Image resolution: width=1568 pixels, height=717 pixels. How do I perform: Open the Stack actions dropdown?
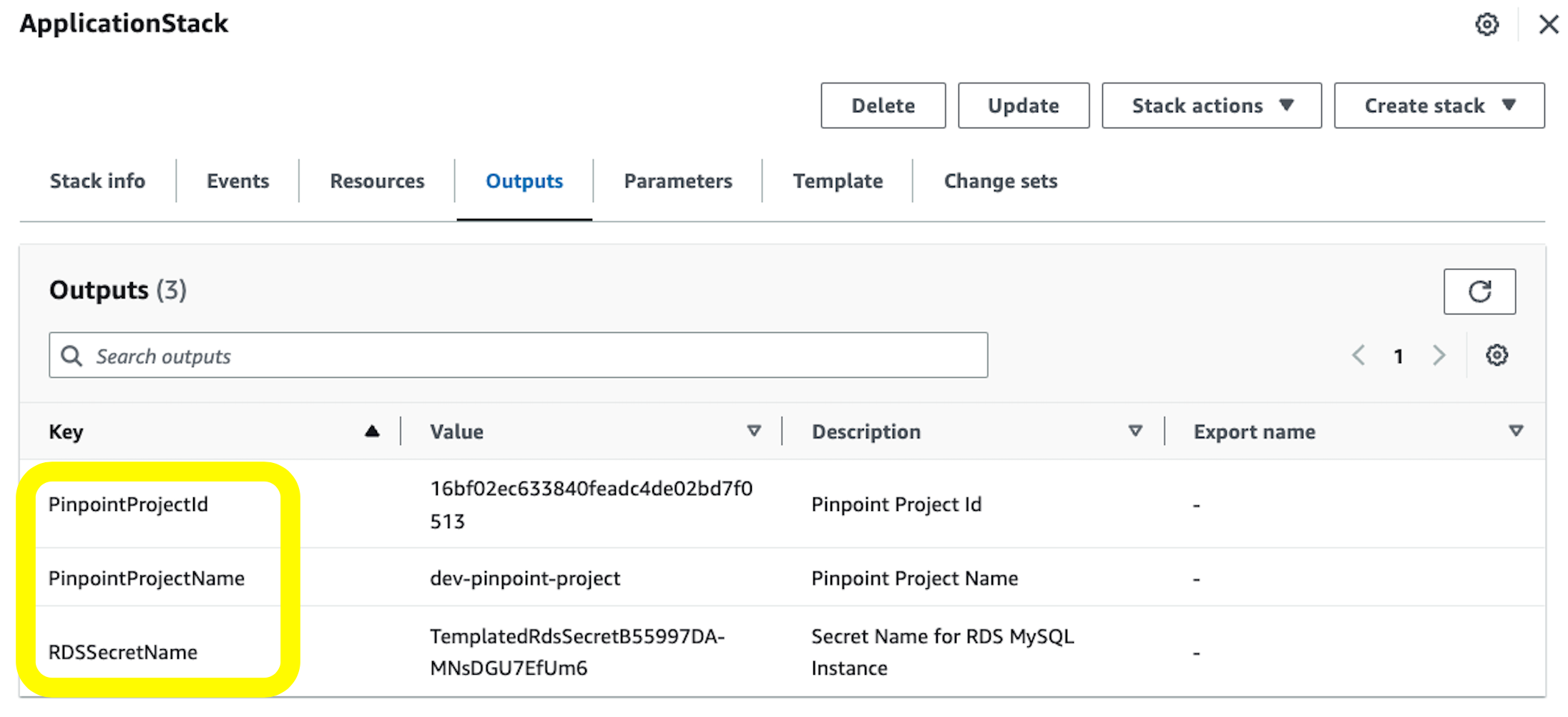point(1211,105)
